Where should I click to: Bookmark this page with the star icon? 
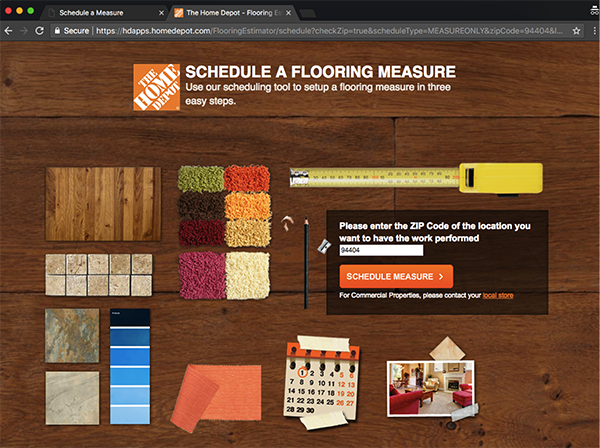tap(576, 31)
